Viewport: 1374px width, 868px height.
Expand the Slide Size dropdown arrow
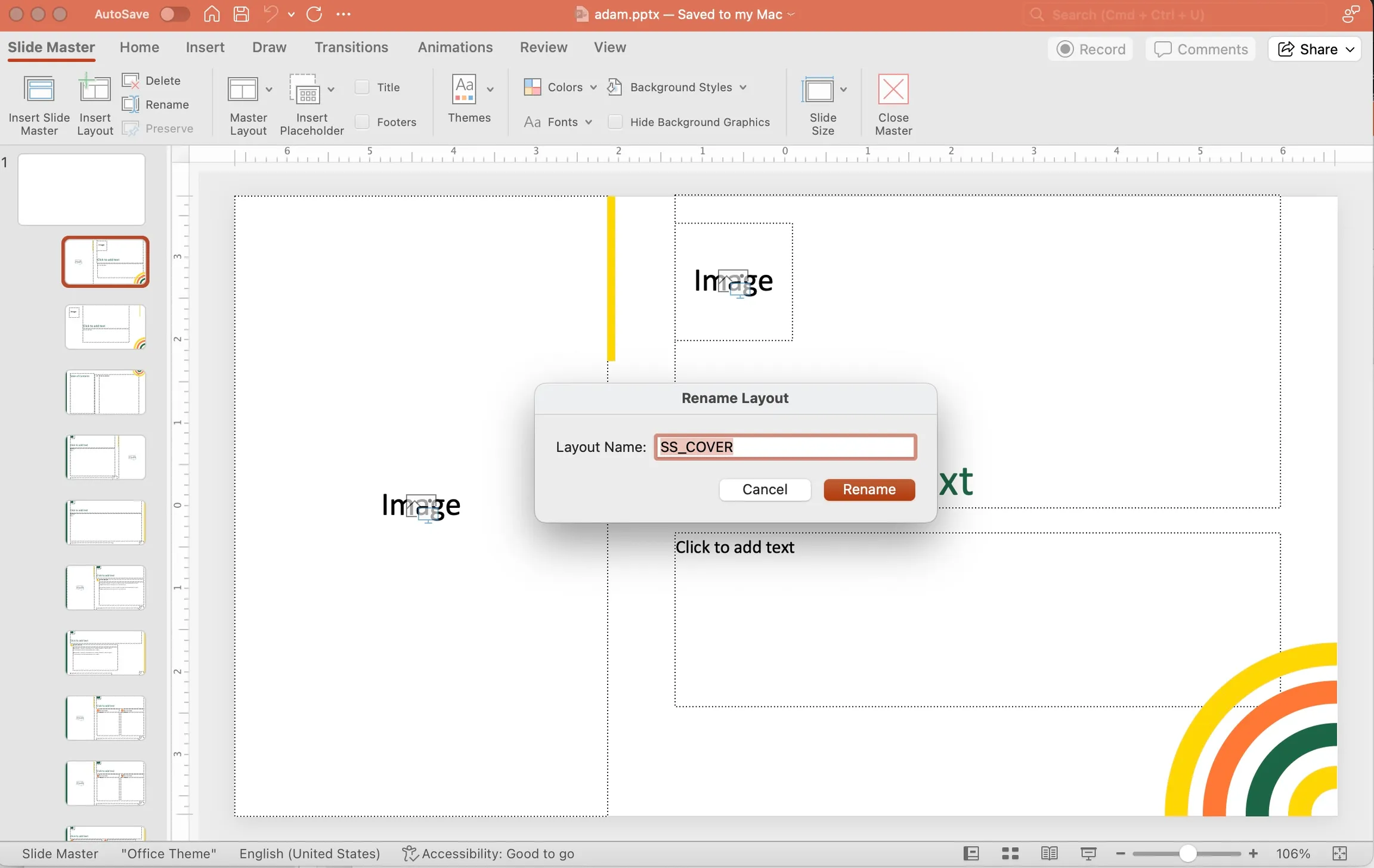tap(843, 89)
